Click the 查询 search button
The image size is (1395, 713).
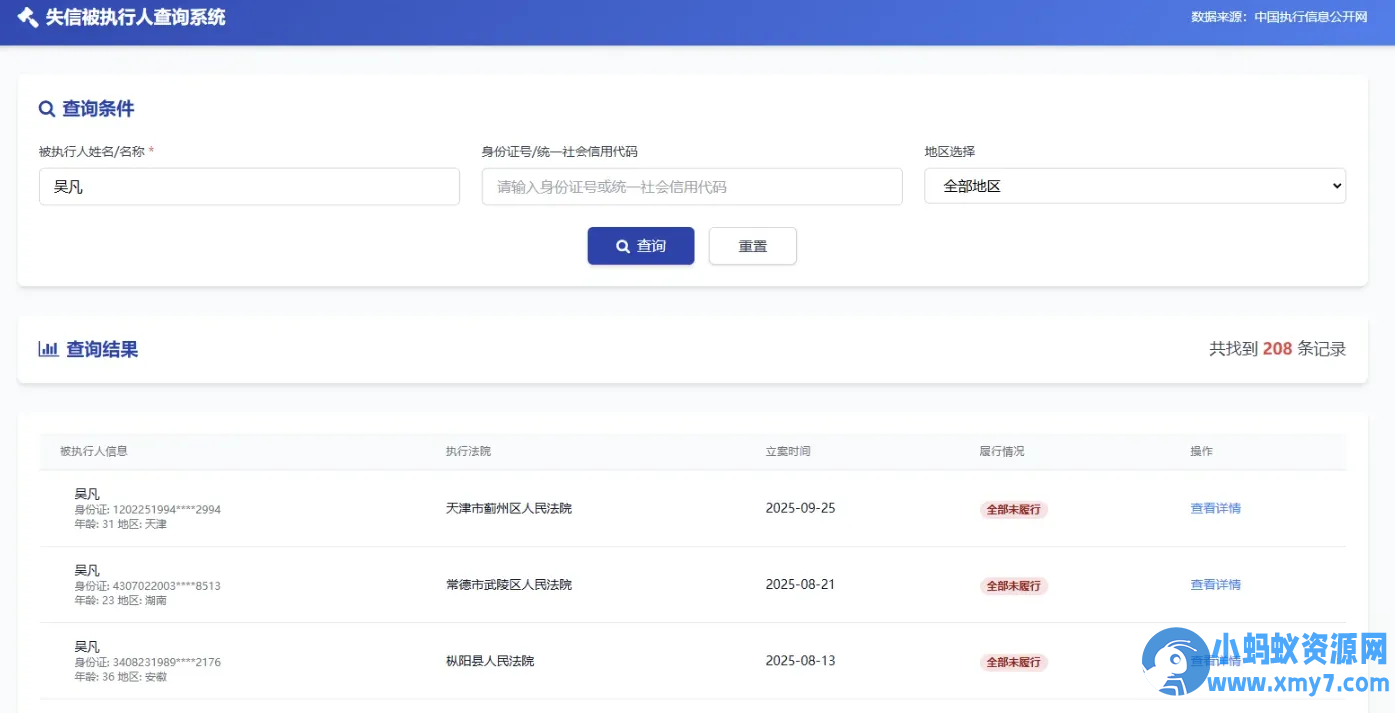[640, 246]
